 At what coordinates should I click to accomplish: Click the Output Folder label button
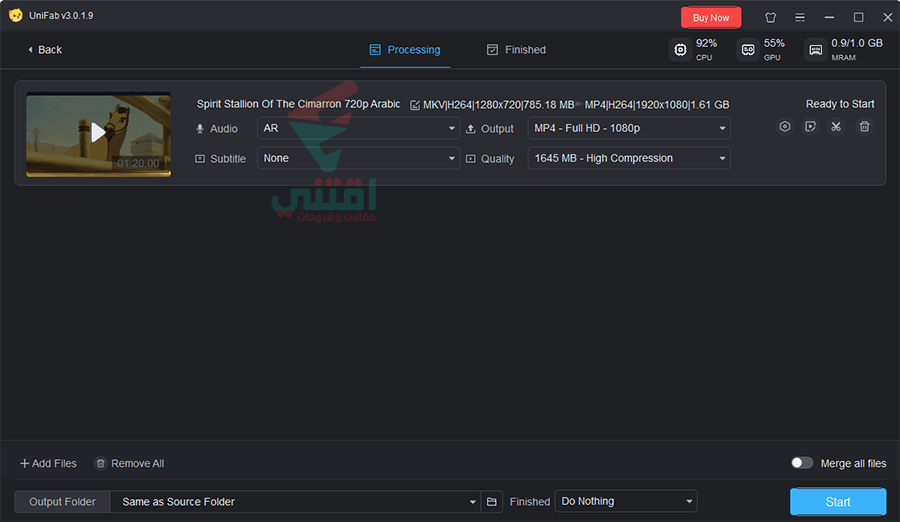[x=63, y=501]
